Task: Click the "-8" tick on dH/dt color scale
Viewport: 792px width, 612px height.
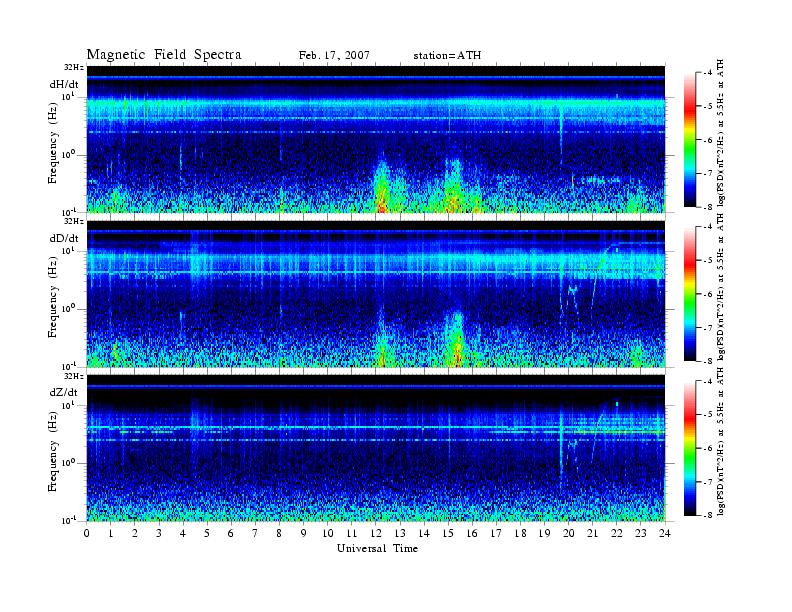Action: (708, 207)
